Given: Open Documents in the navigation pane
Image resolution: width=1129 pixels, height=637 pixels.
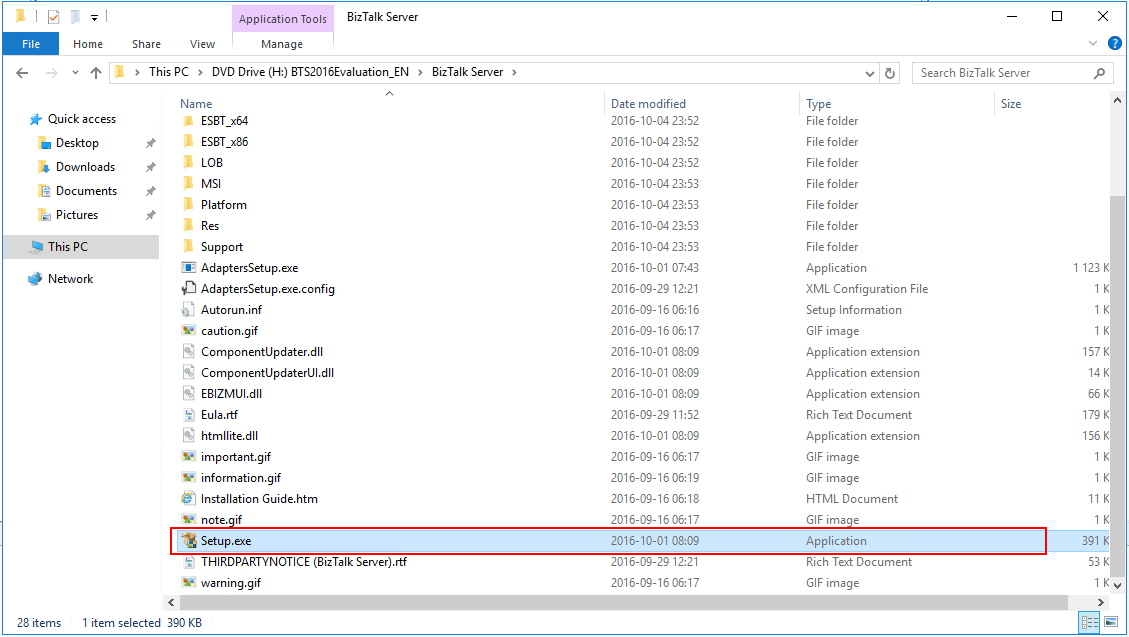Looking at the screenshot, I should 86,191.
